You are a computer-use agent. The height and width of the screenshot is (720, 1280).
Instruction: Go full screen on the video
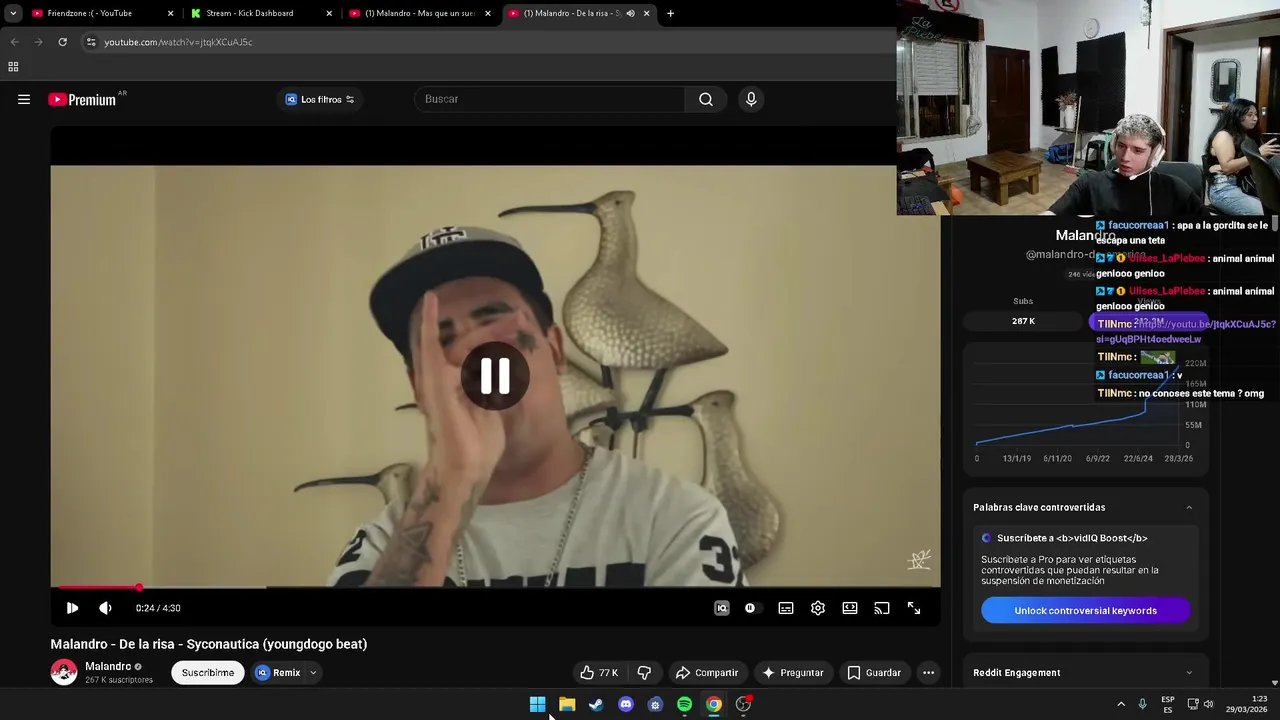914,608
